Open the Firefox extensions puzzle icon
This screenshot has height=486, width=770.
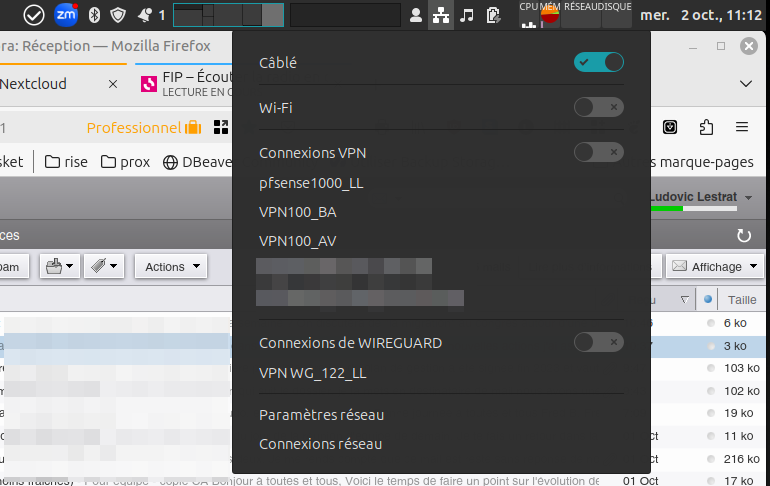[706, 127]
